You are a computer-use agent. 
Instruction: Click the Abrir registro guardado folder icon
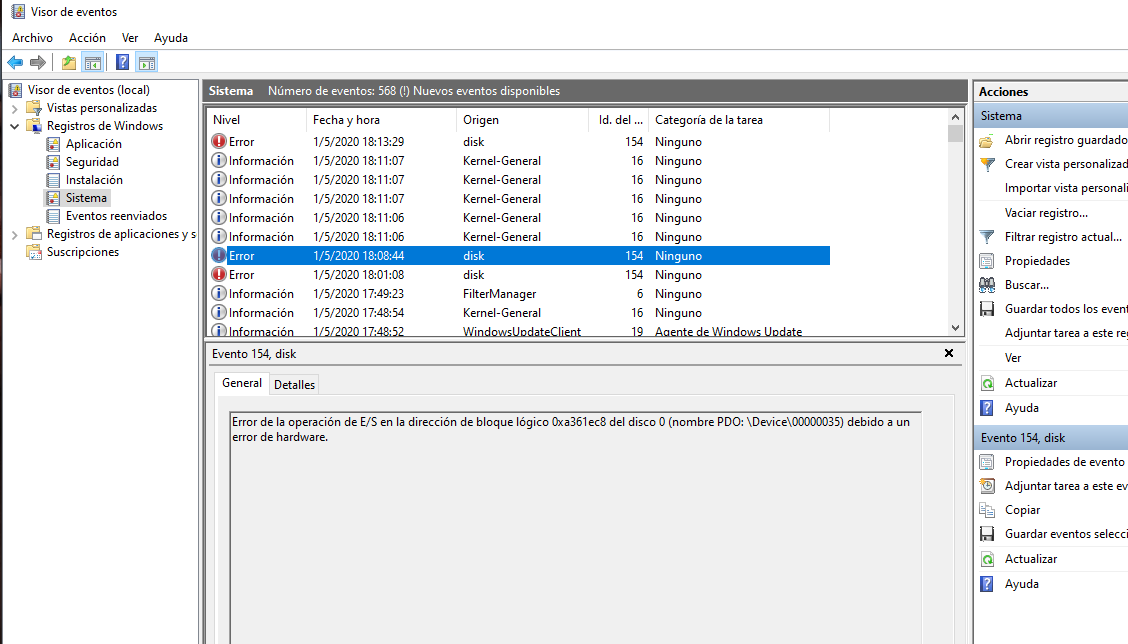click(x=987, y=140)
